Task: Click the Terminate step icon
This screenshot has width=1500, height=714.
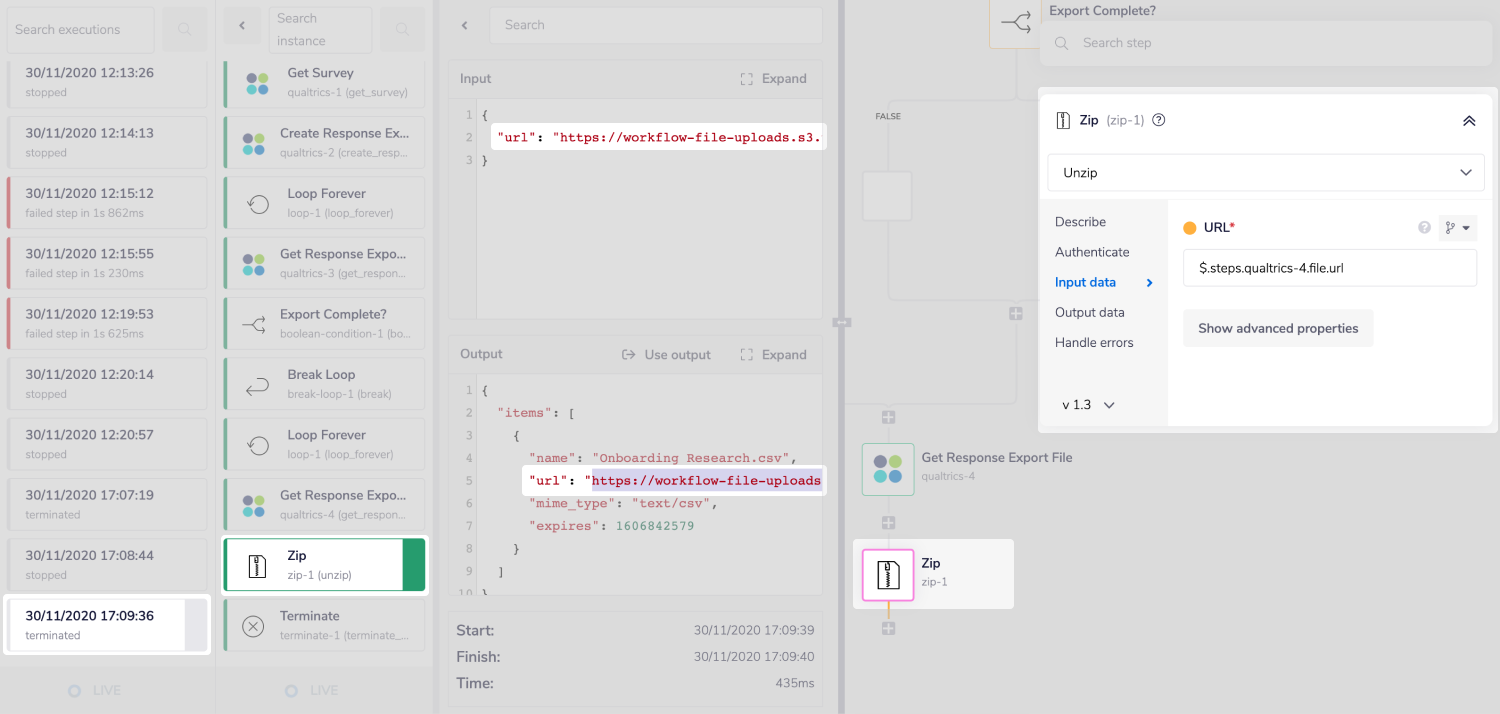Action: pos(260,624)
